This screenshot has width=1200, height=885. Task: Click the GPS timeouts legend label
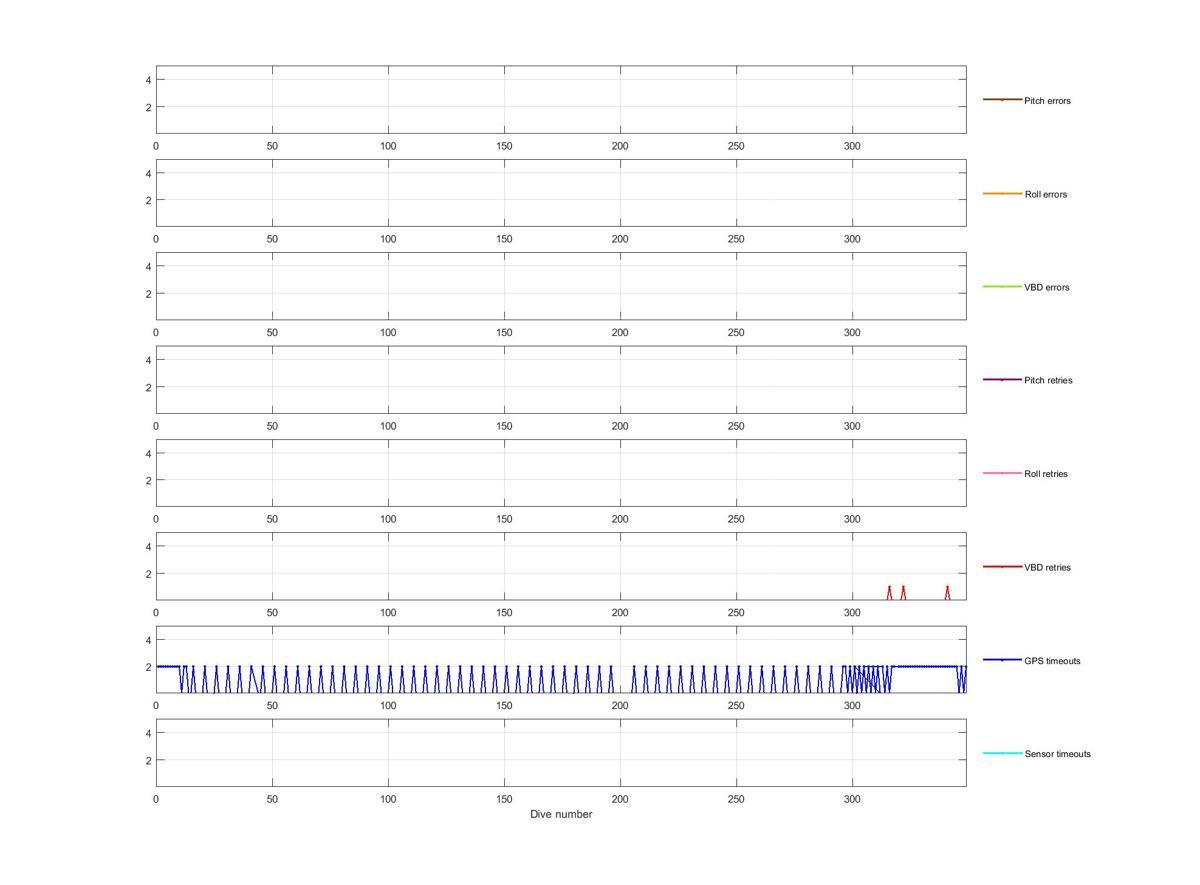(1052, 661)
